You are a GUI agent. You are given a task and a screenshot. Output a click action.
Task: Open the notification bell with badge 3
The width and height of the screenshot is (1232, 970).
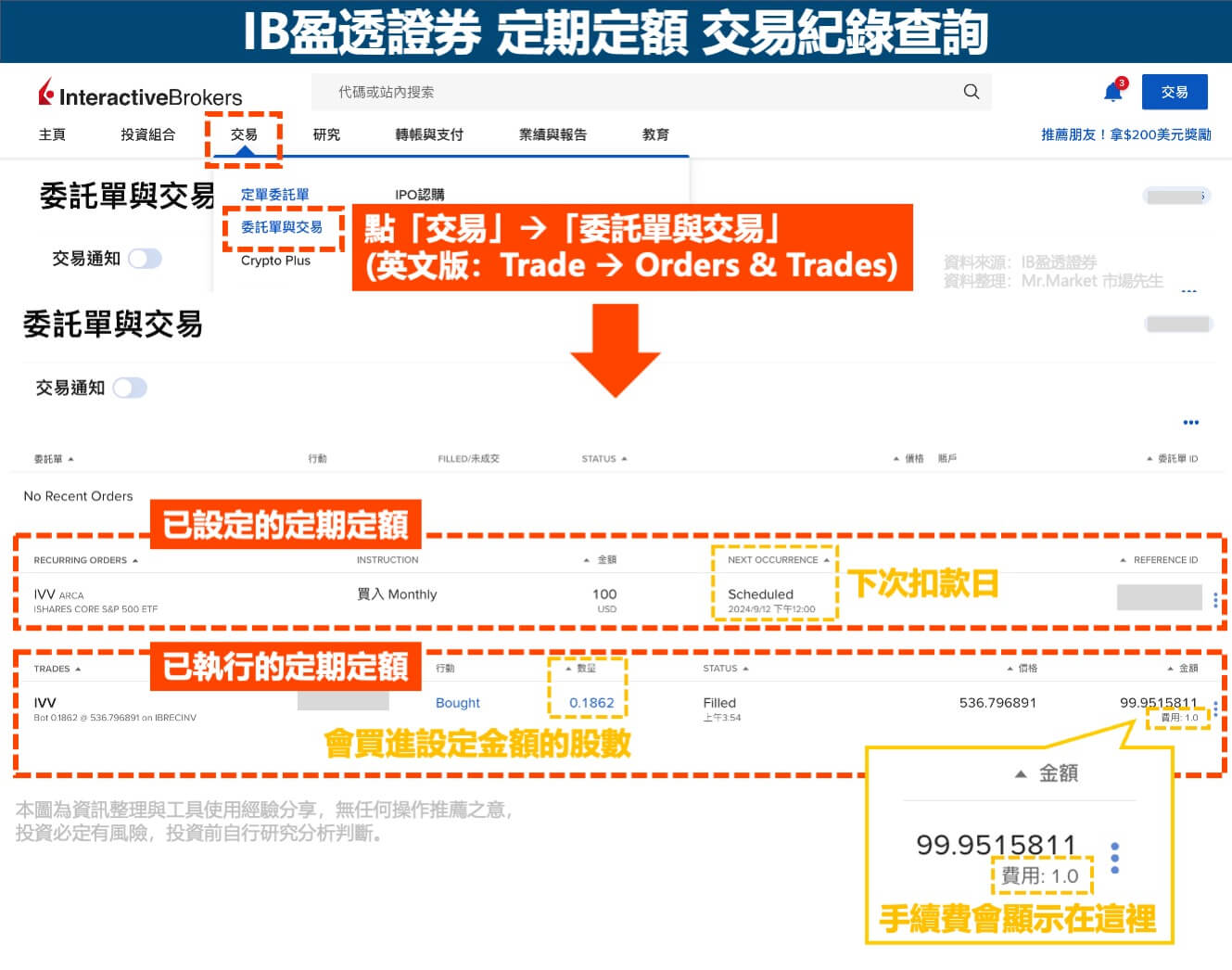pyautogui.click(x=1113, y=91)
